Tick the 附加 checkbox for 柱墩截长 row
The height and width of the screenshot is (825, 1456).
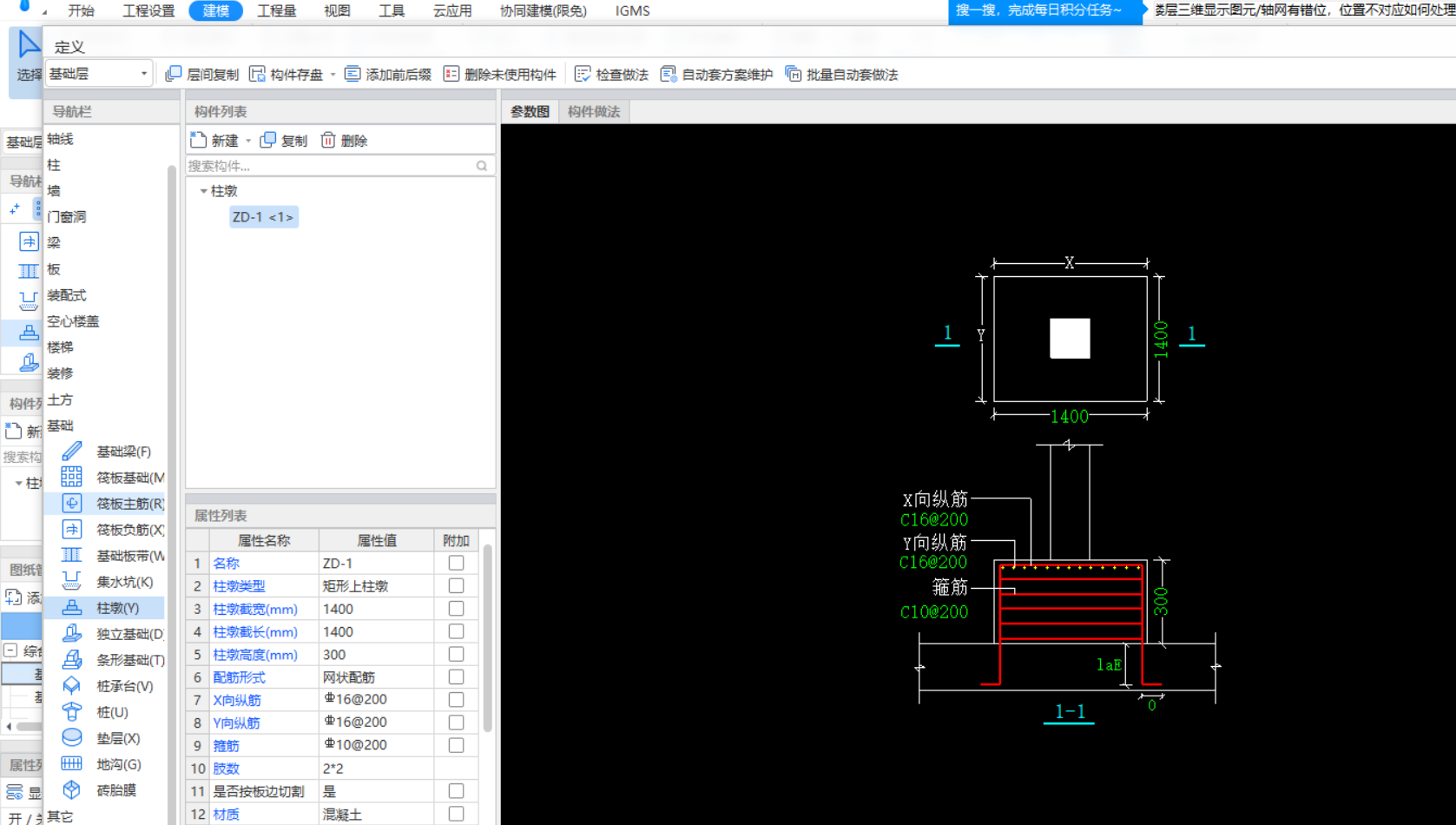point(456,631)
